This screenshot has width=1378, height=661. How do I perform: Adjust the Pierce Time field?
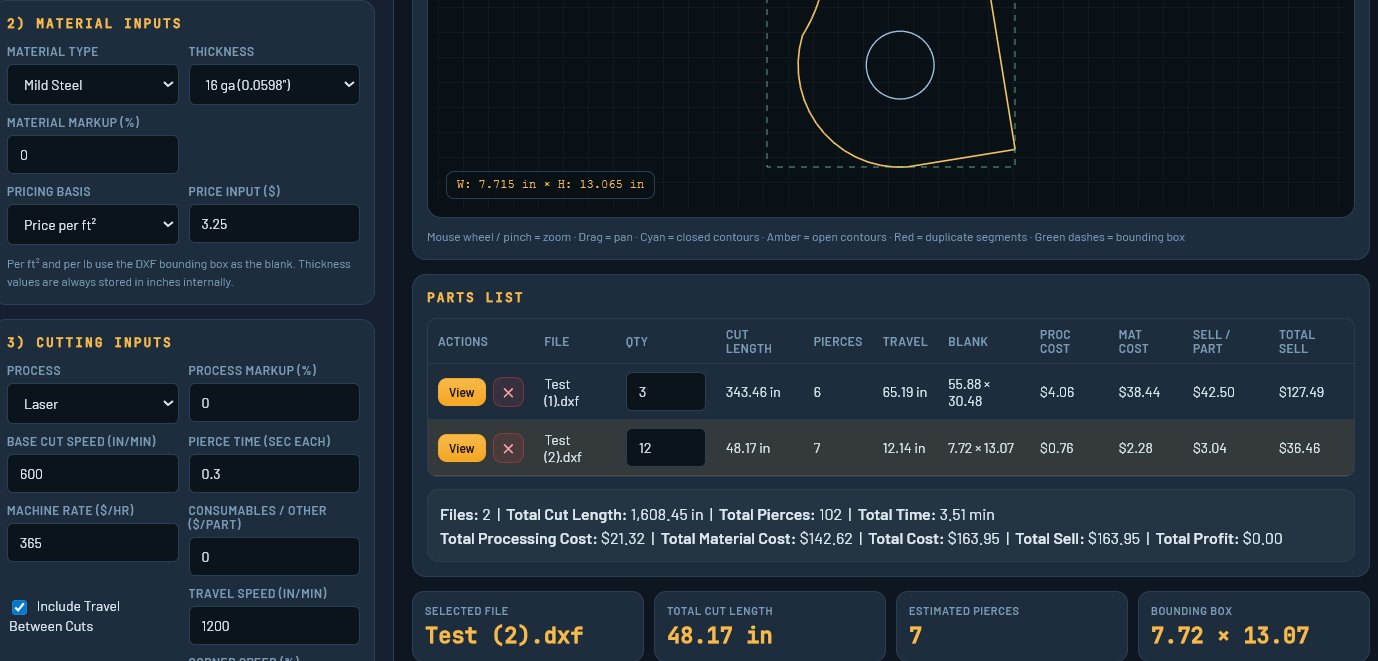coord(274,472)
